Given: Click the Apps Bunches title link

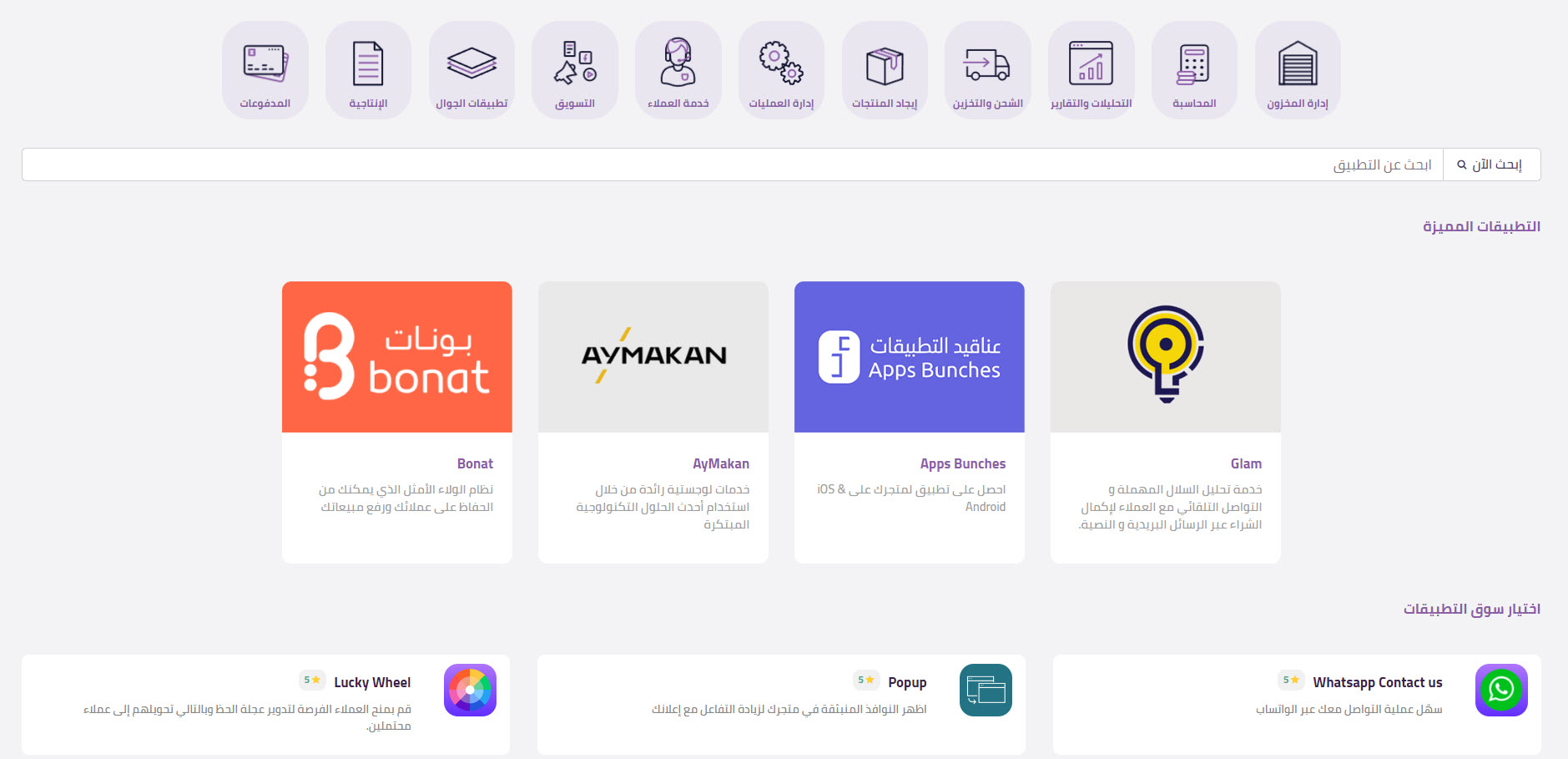Looking at the screenshot, I should pos(962,463).
